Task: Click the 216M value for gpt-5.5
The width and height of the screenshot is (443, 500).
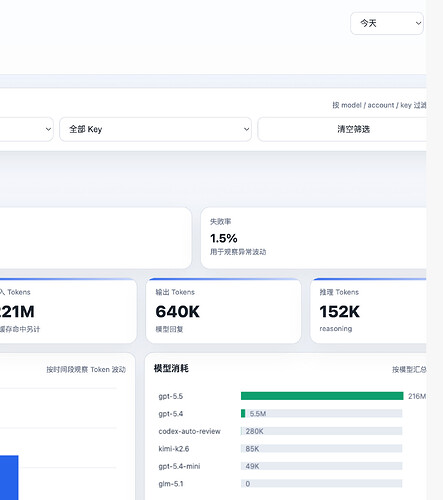Action: coord(417,396)
